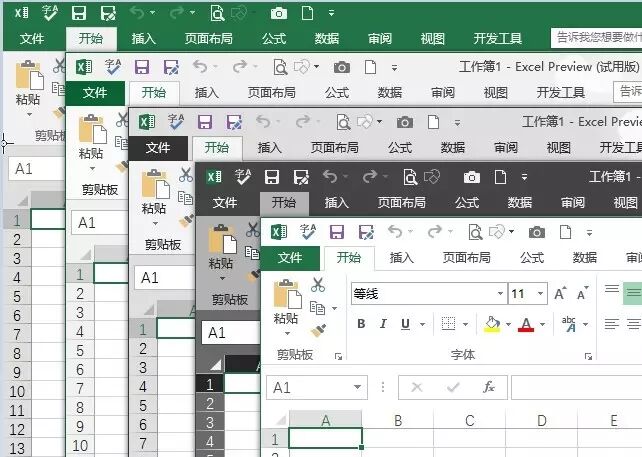
Task: Click spelling check icon in front window toolbar
Action: pyautogui.click(x=308, y=232)
